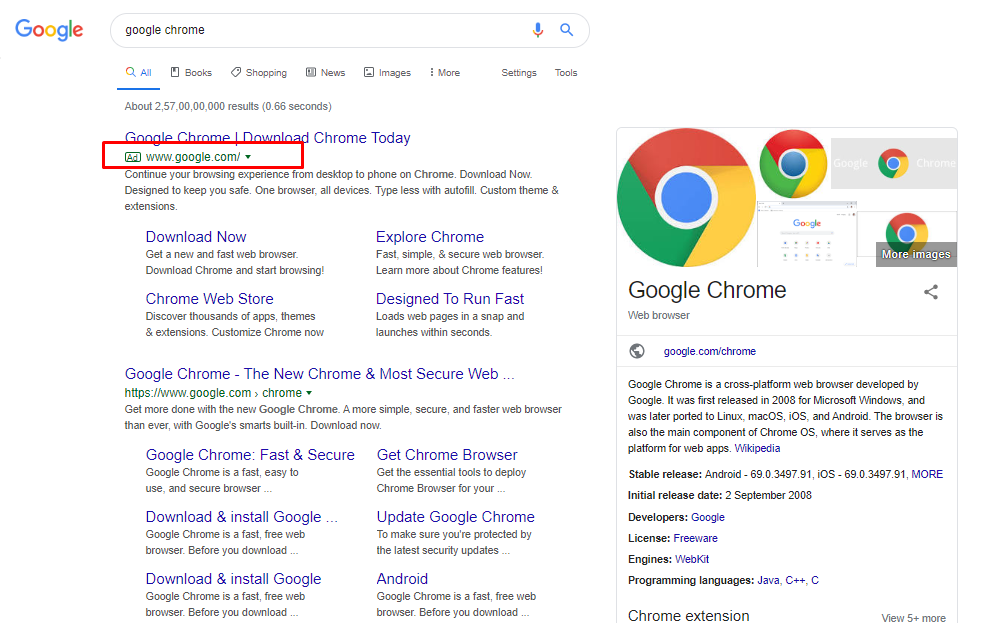Screen dimensions: 999x623
Task: Switch to the Books tab
Action: (x=191, y=73)
